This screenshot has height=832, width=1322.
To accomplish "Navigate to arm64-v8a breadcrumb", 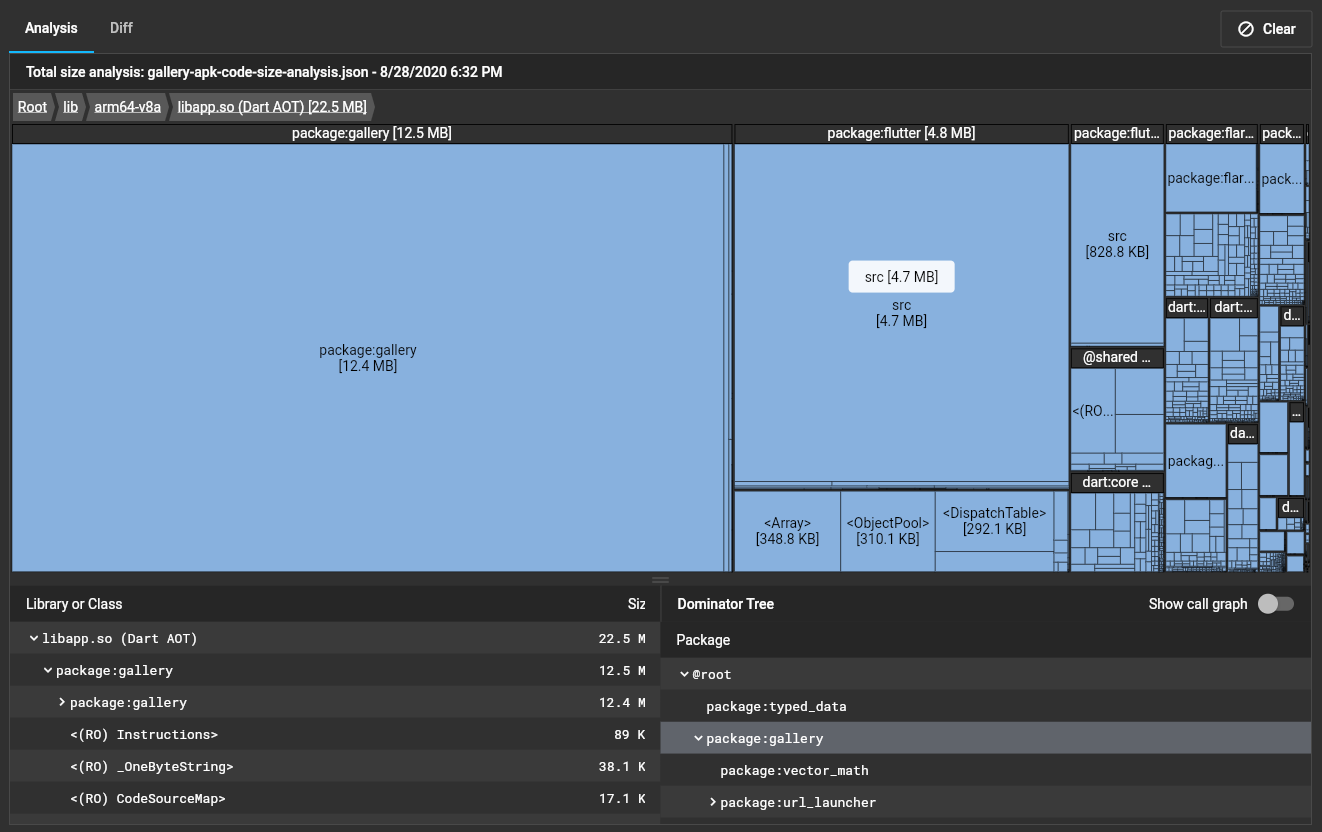I will pos(127,107).
